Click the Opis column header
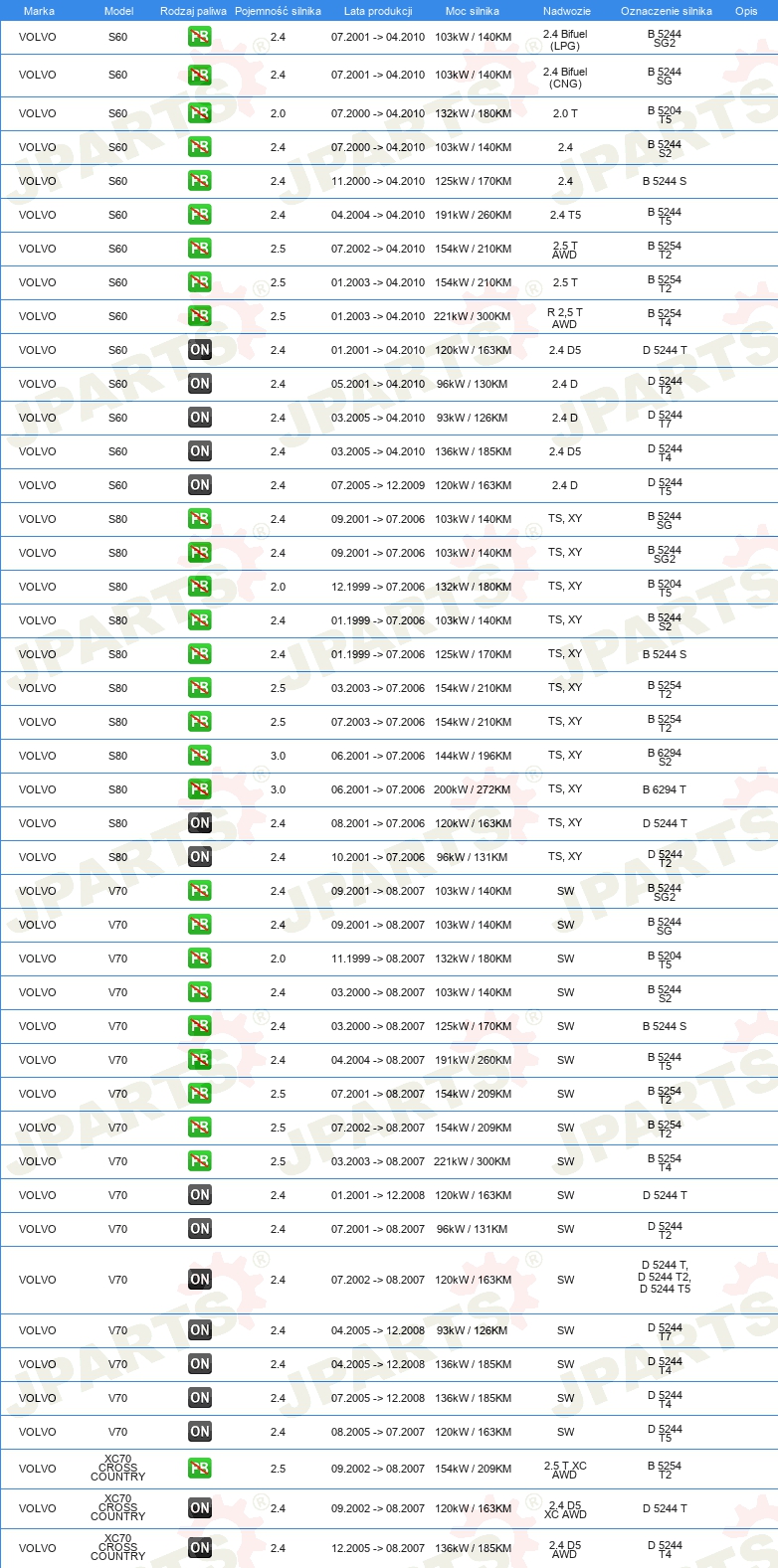 (746, 11)
